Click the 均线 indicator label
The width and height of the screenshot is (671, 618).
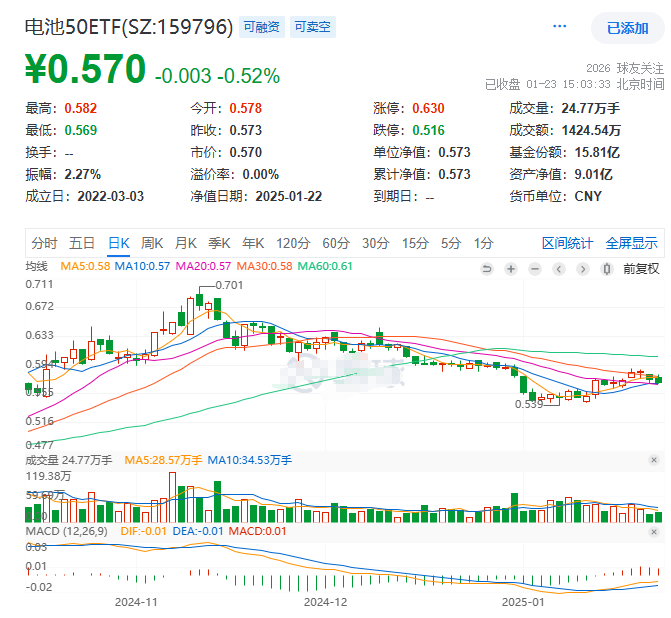click(36, 266)
